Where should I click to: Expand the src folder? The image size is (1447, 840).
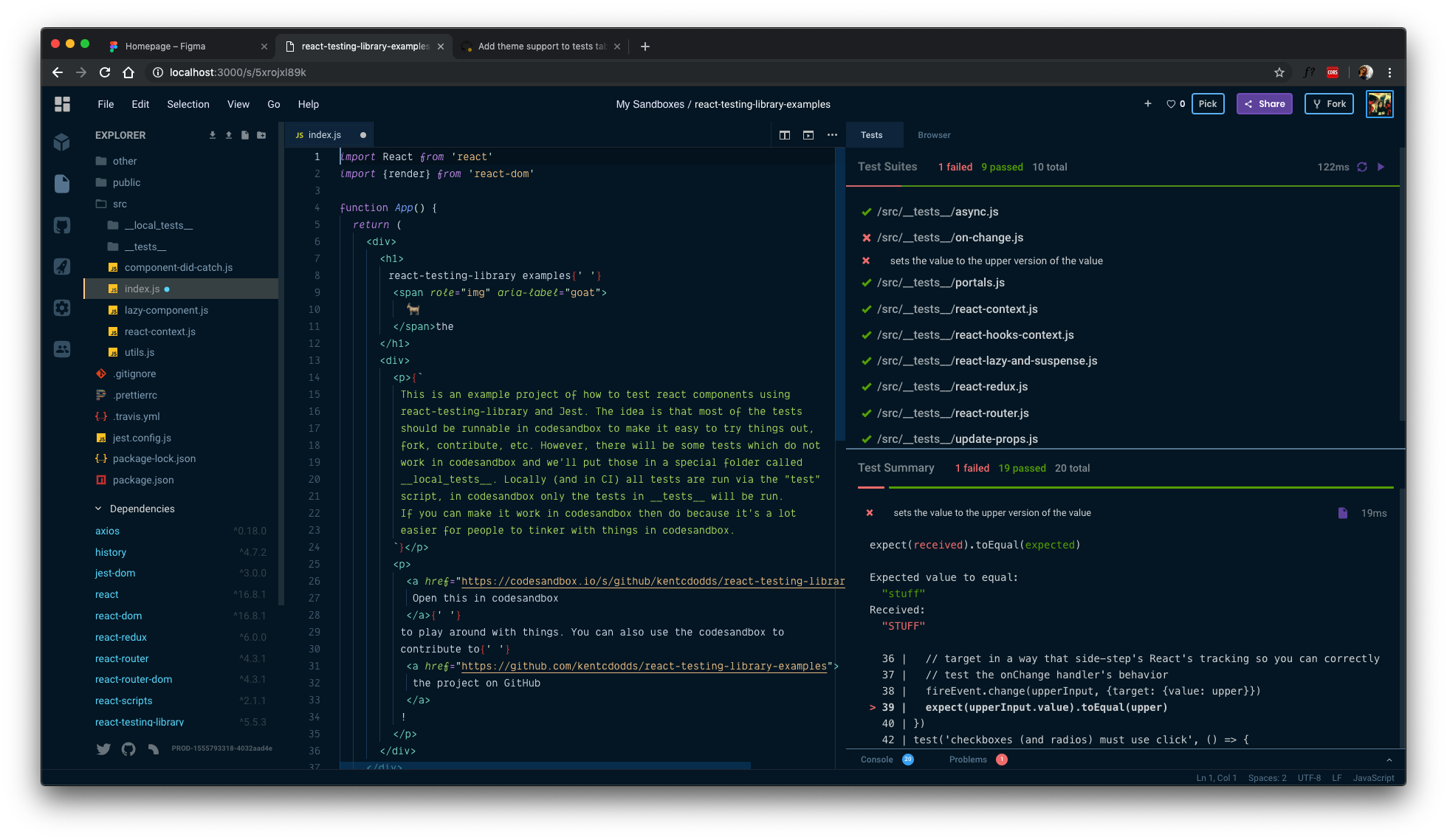pos(120,204)
